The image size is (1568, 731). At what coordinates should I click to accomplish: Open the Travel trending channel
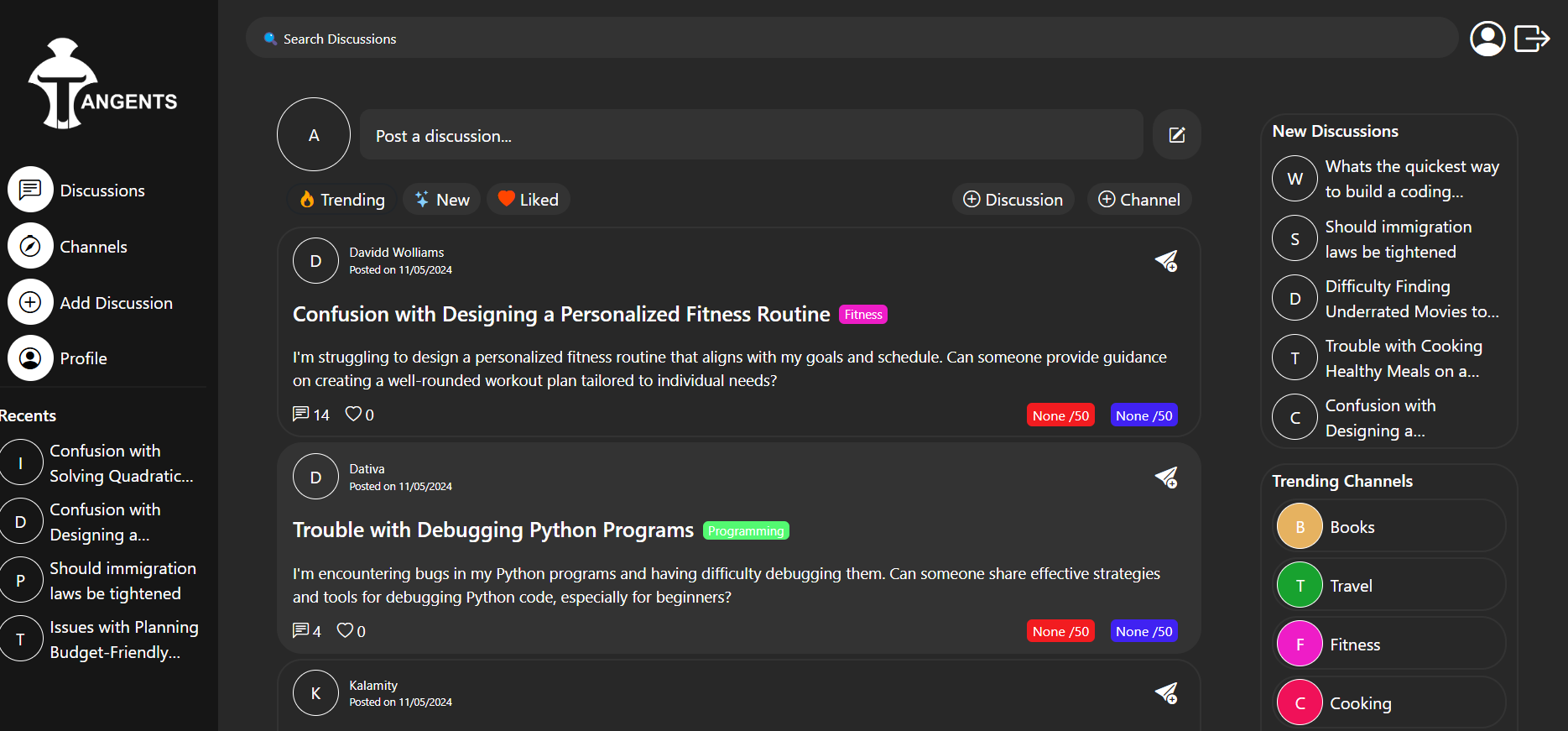point(1389,585)
